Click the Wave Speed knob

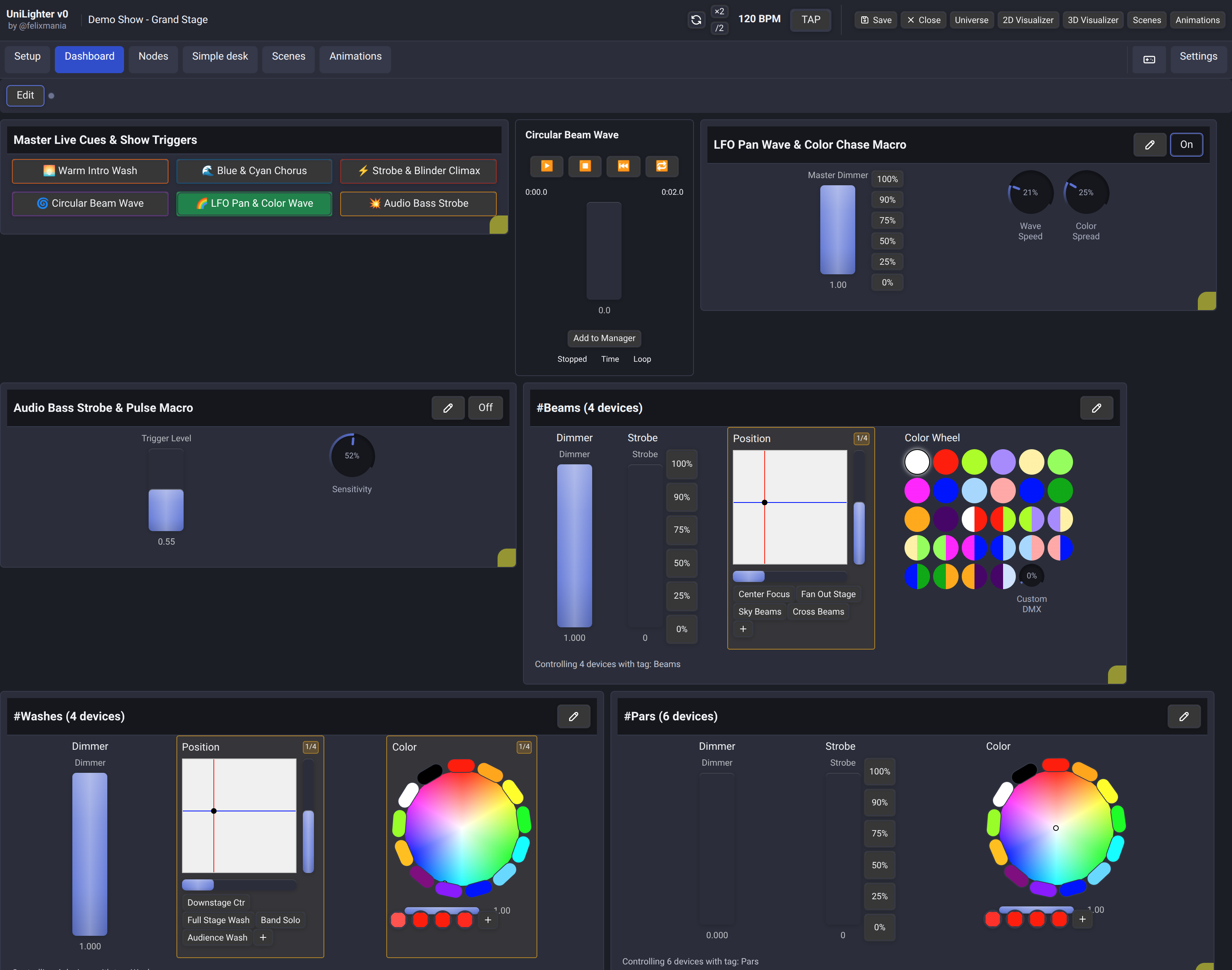pyautogui.click(x=1030, y=192)
